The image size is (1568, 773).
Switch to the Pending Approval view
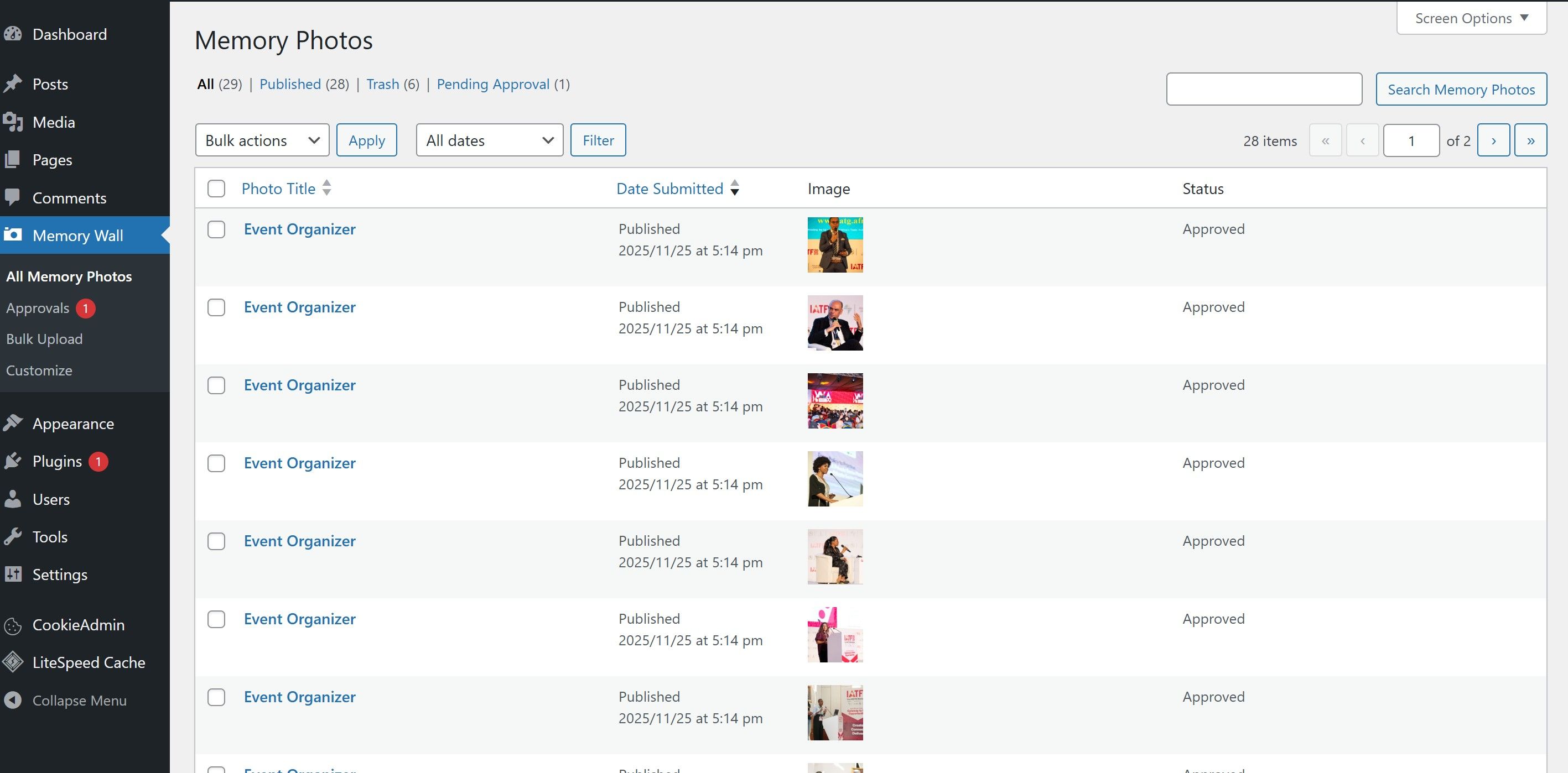[493, 84]
